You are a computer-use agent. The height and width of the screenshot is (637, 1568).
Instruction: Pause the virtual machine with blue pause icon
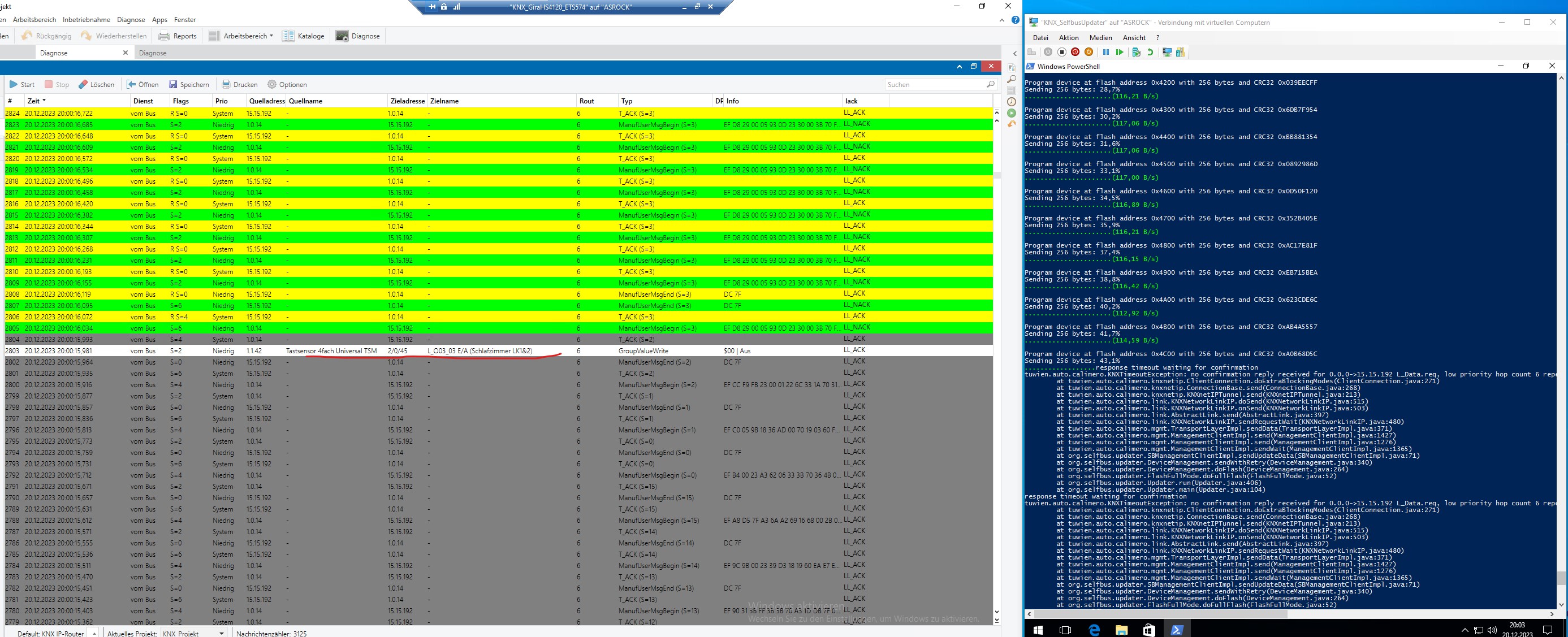(1105, 53)
